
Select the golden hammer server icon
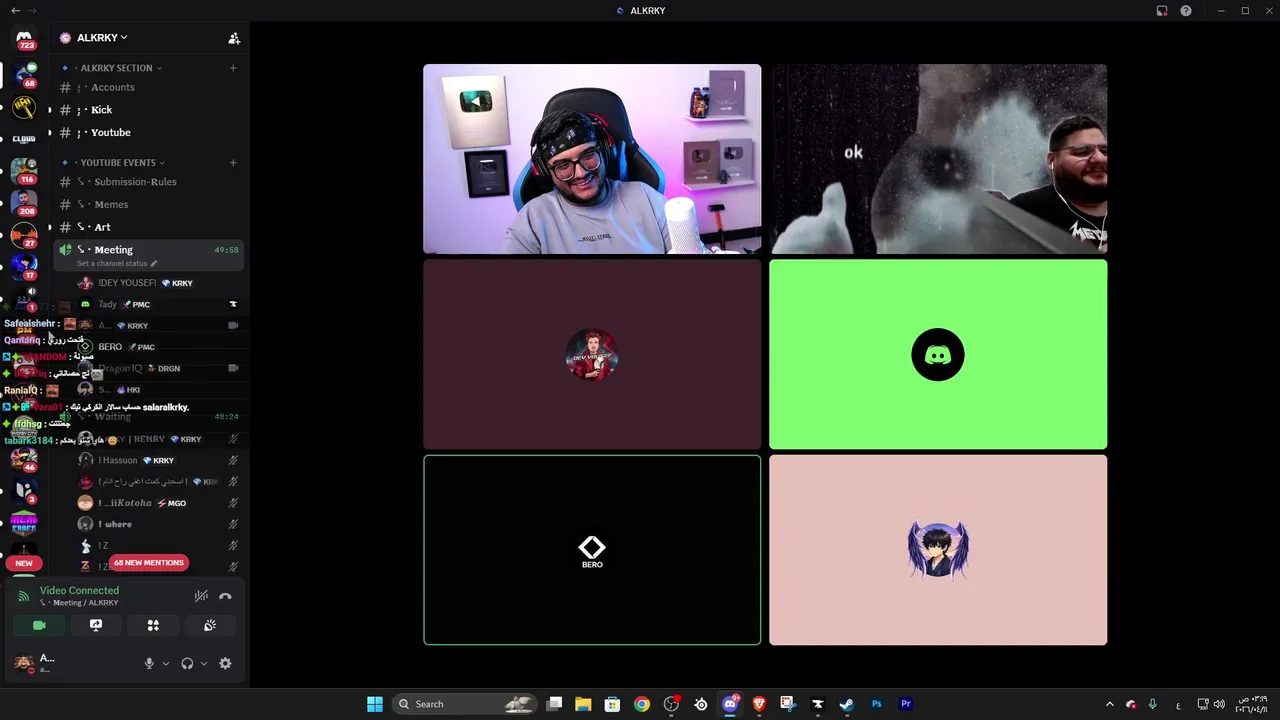[24, 107]
